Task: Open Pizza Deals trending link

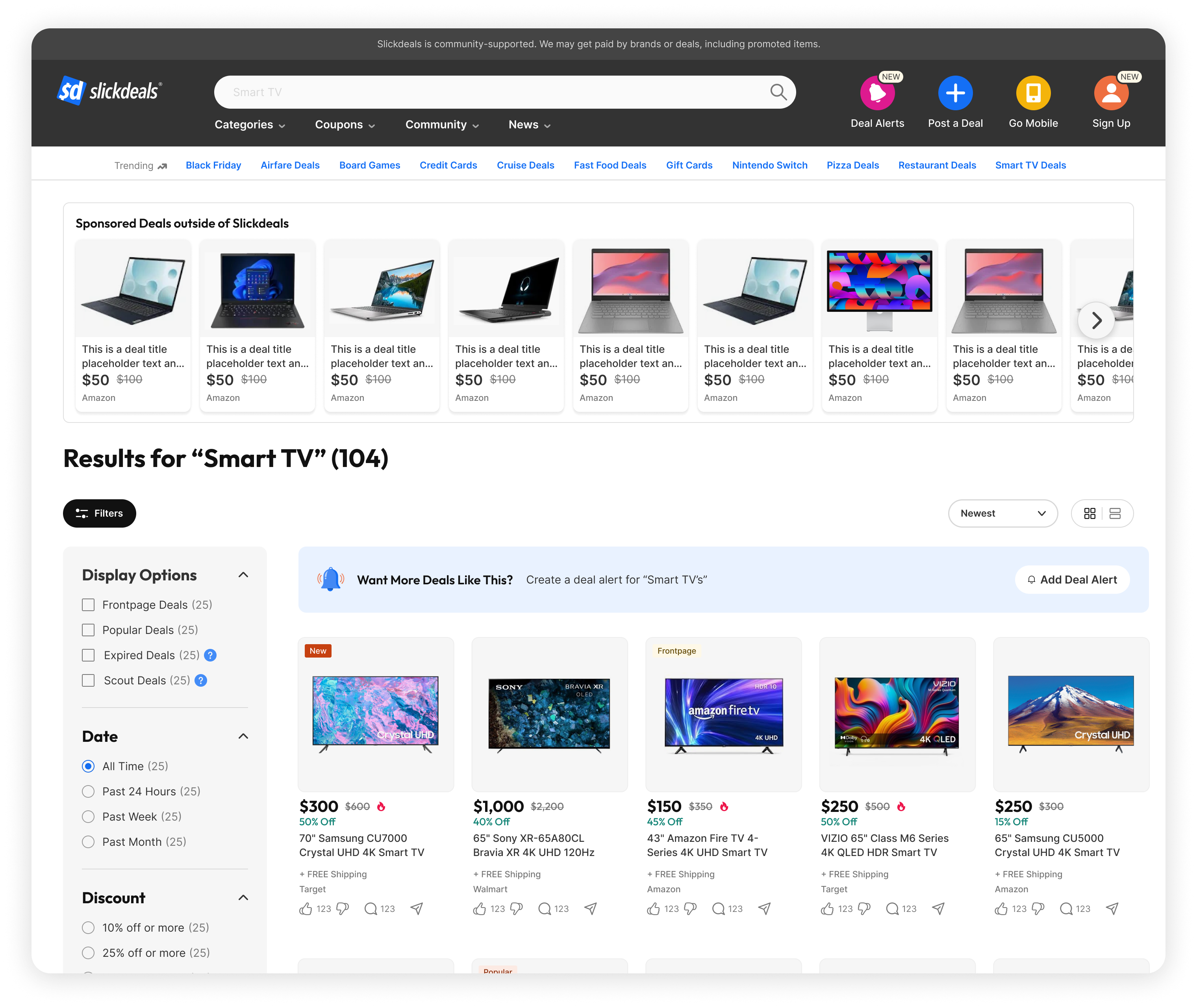Action: (x=852, y=165)
